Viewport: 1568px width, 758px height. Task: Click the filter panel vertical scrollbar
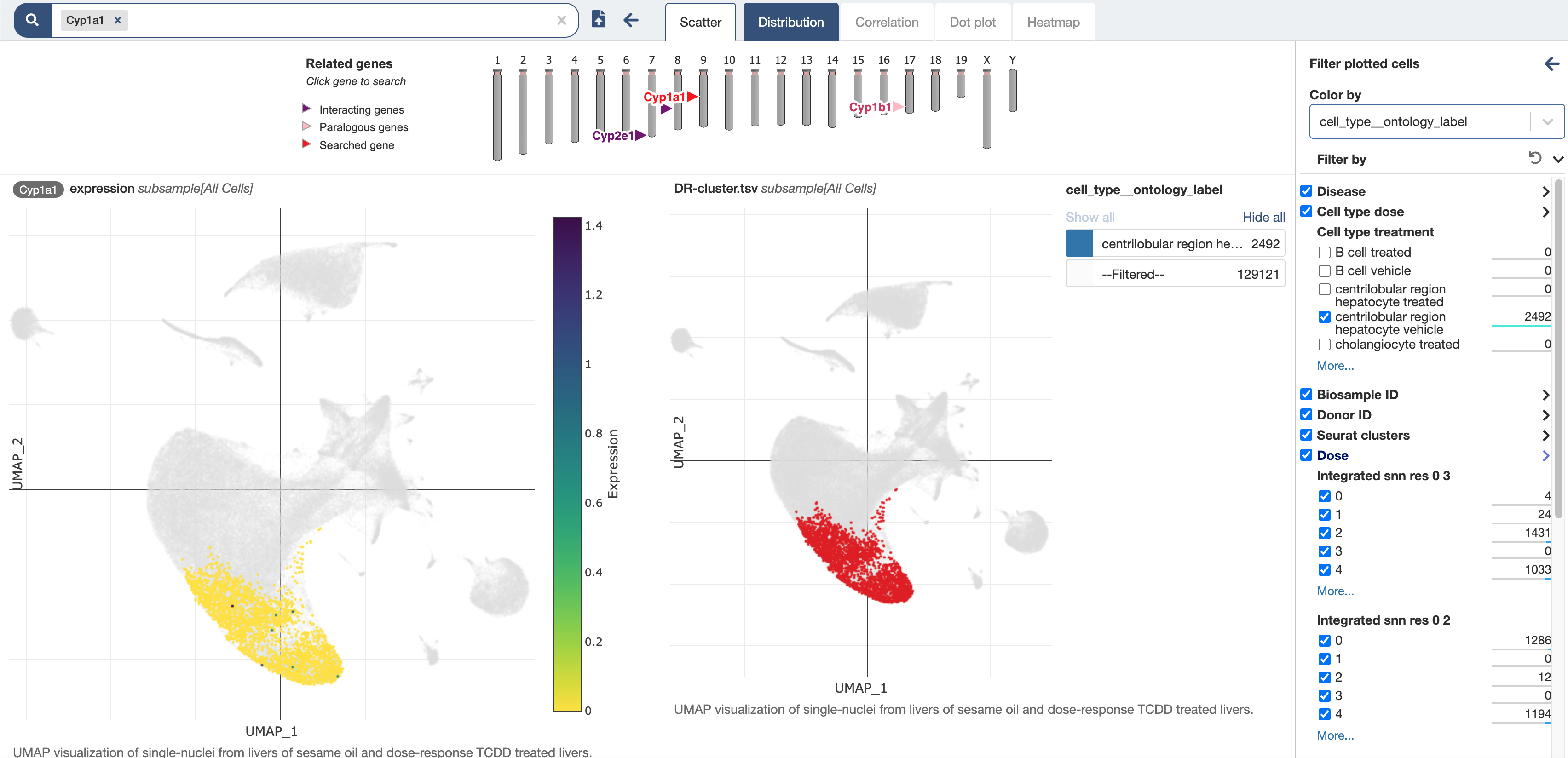coord(1558,349)
